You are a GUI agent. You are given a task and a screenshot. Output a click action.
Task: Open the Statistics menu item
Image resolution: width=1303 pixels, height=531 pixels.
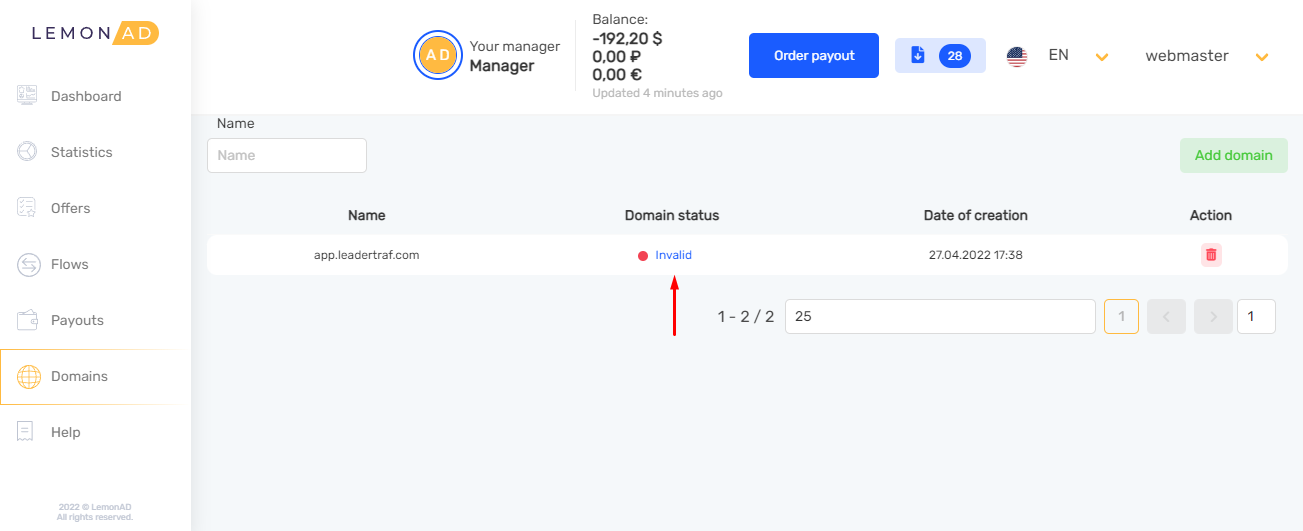point(82,152)
